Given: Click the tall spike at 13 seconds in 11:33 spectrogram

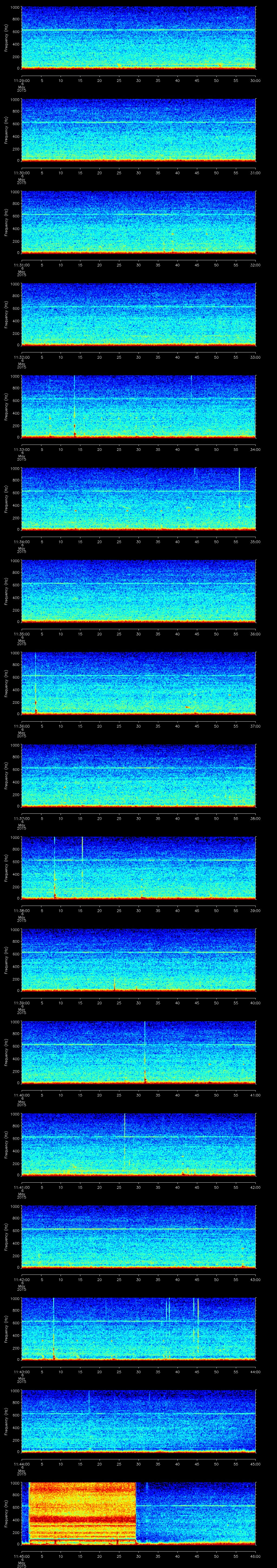Looking at the screenshot, I should pyautogui.click(x=74, y=407).
